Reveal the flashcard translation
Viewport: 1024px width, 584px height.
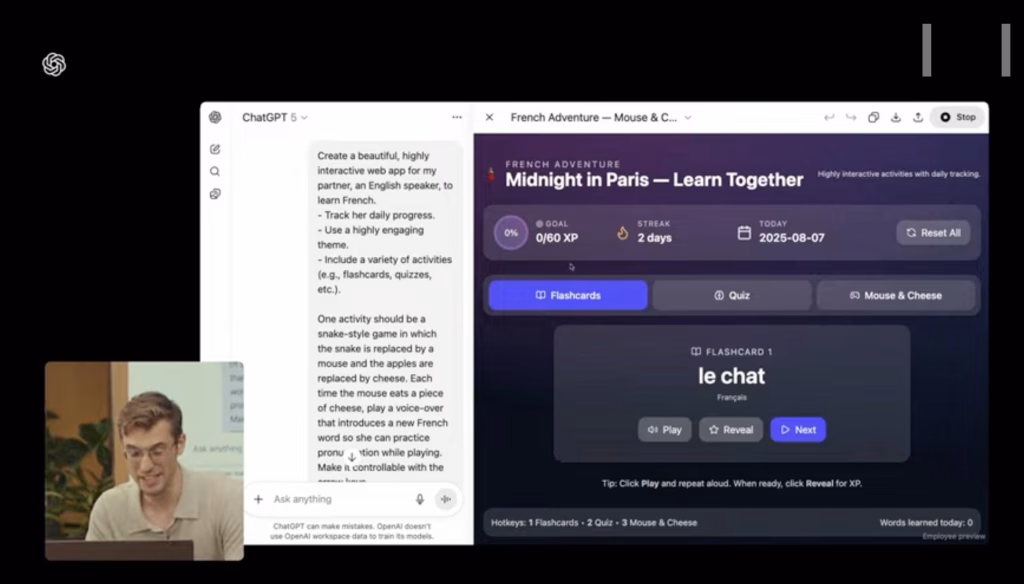coord(731,430)
